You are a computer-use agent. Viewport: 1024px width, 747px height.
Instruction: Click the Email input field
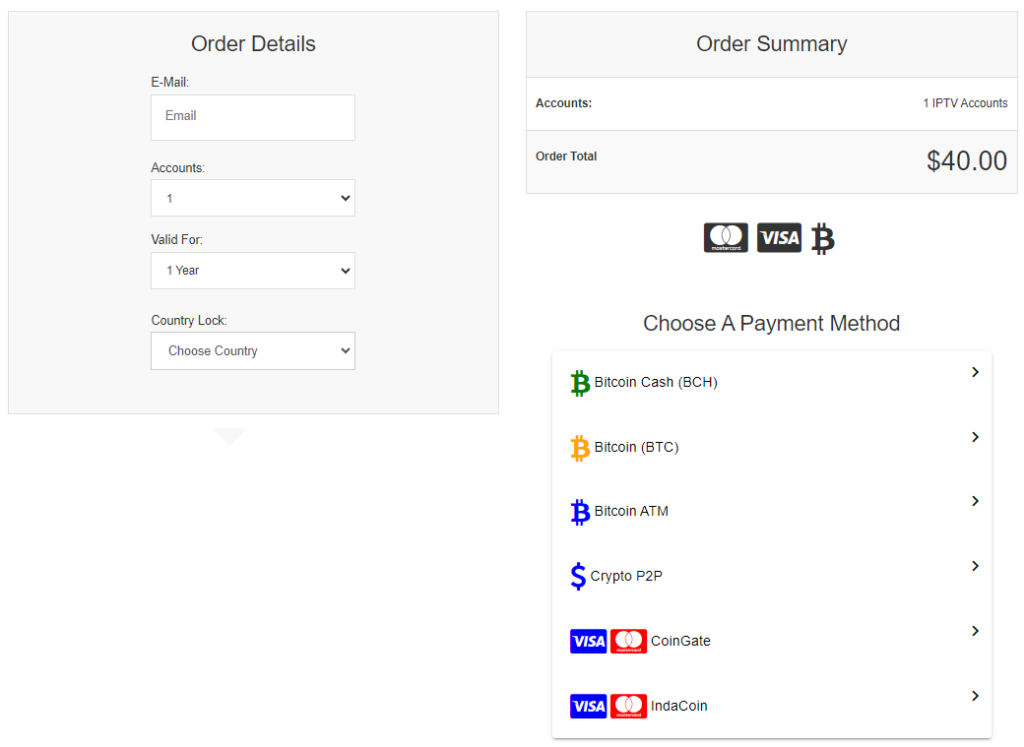coord(252,117)
